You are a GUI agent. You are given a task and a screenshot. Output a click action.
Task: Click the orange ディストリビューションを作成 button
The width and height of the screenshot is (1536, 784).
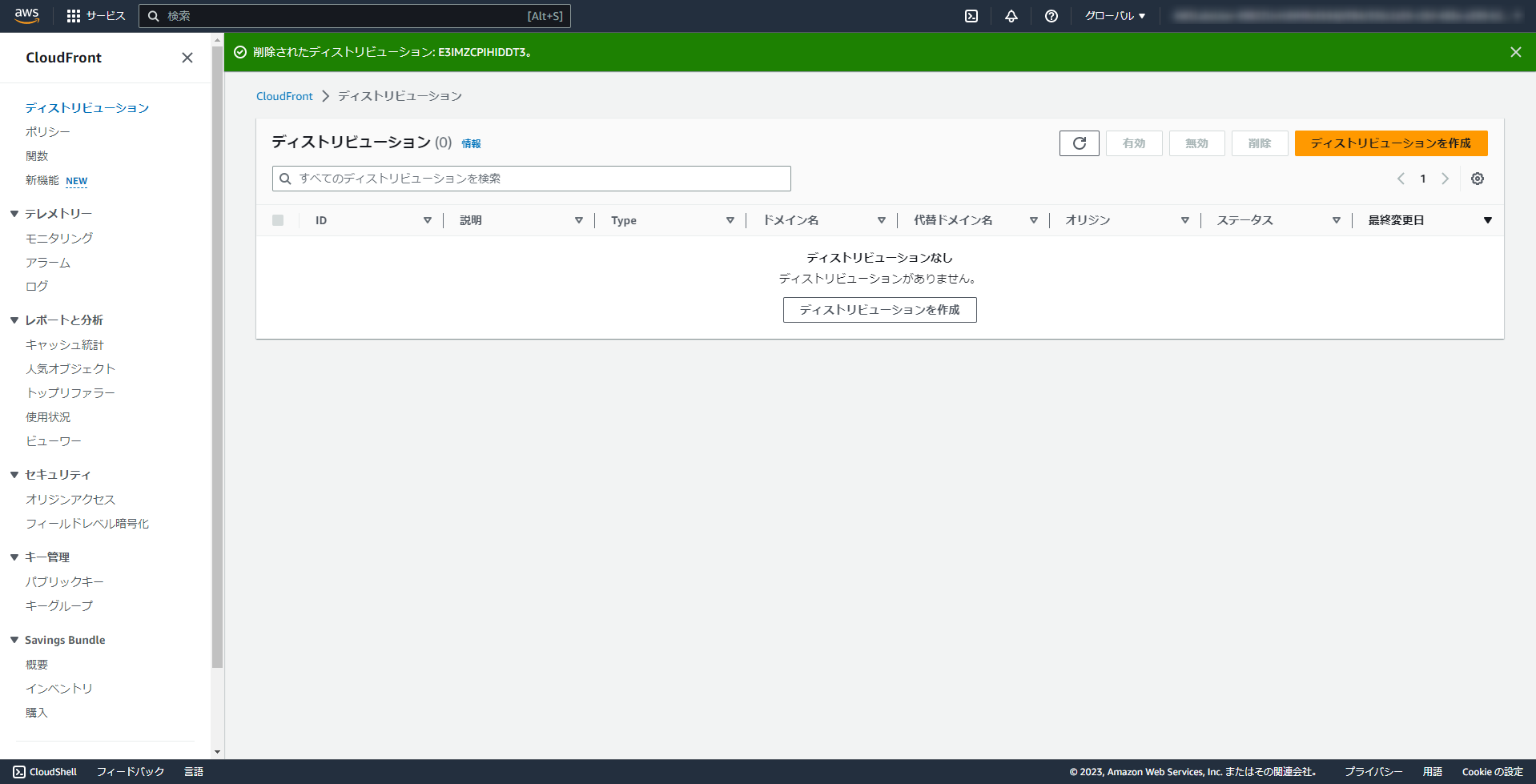1390,143
